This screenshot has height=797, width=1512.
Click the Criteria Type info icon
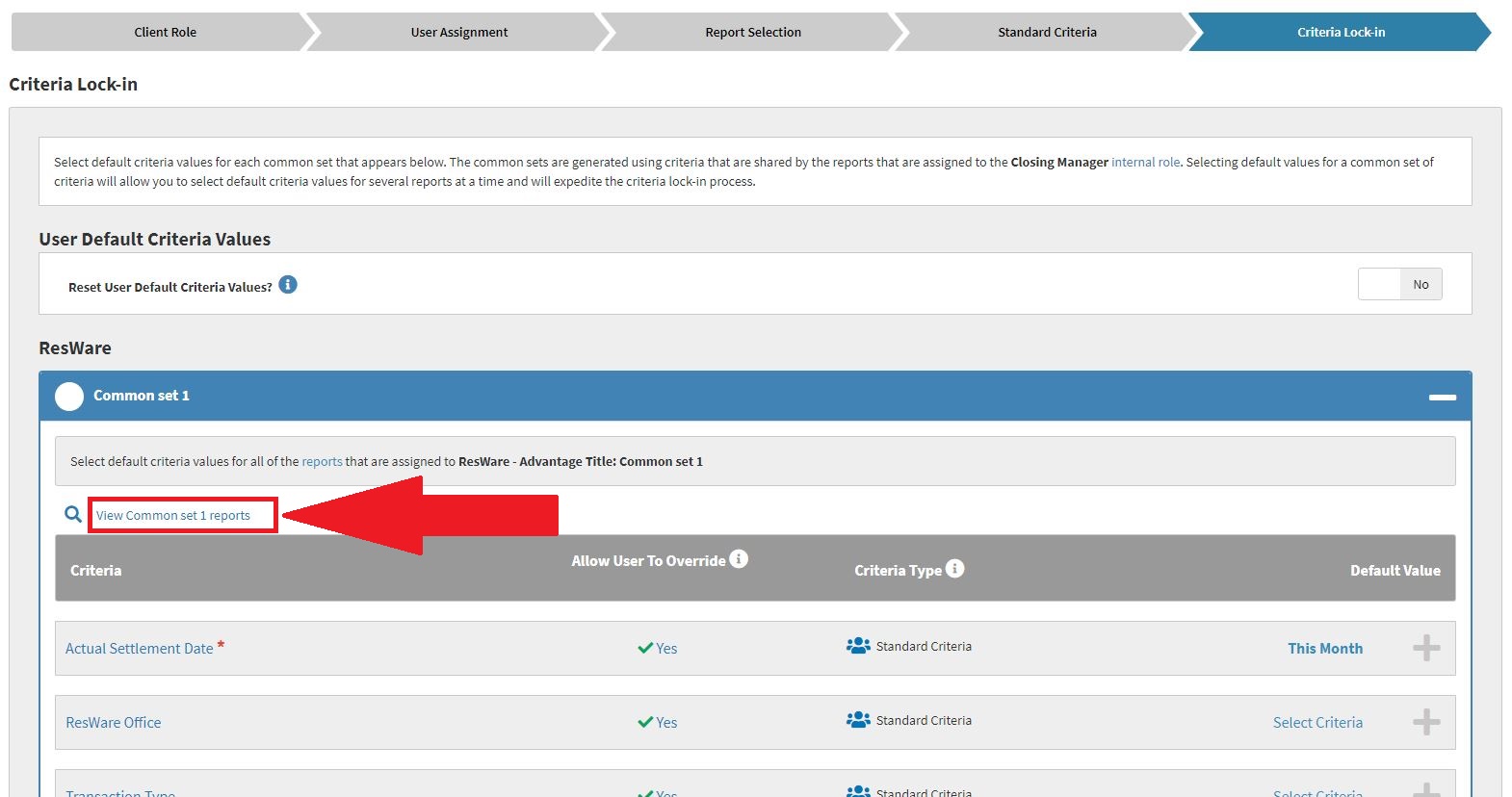point(954,569)
